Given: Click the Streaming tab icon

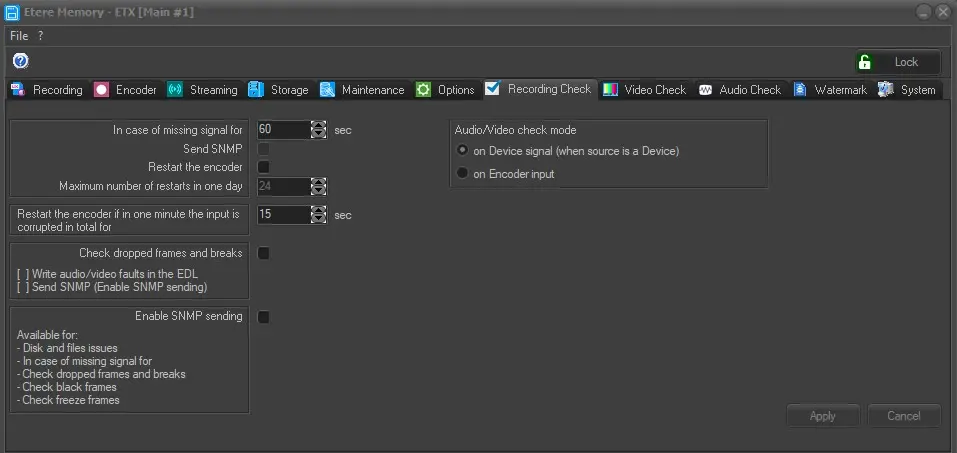Looking at the screenshot, I should pyautogui.click(x=175, y=90).
